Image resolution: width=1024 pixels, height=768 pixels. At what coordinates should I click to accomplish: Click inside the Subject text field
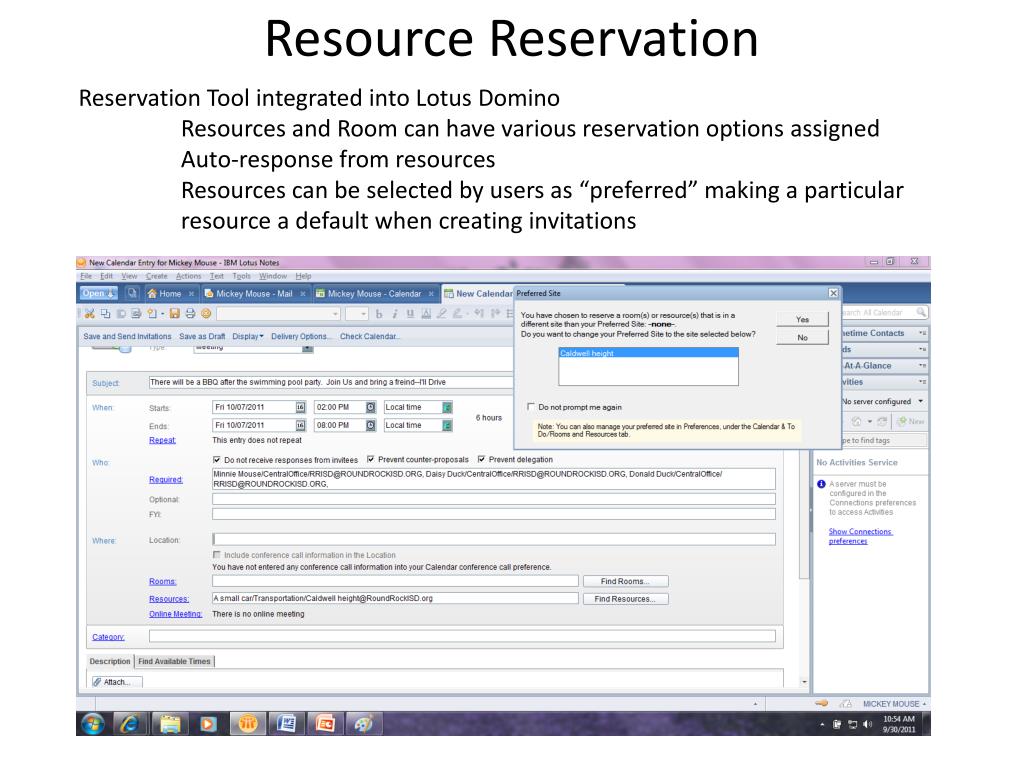point(331,382)
